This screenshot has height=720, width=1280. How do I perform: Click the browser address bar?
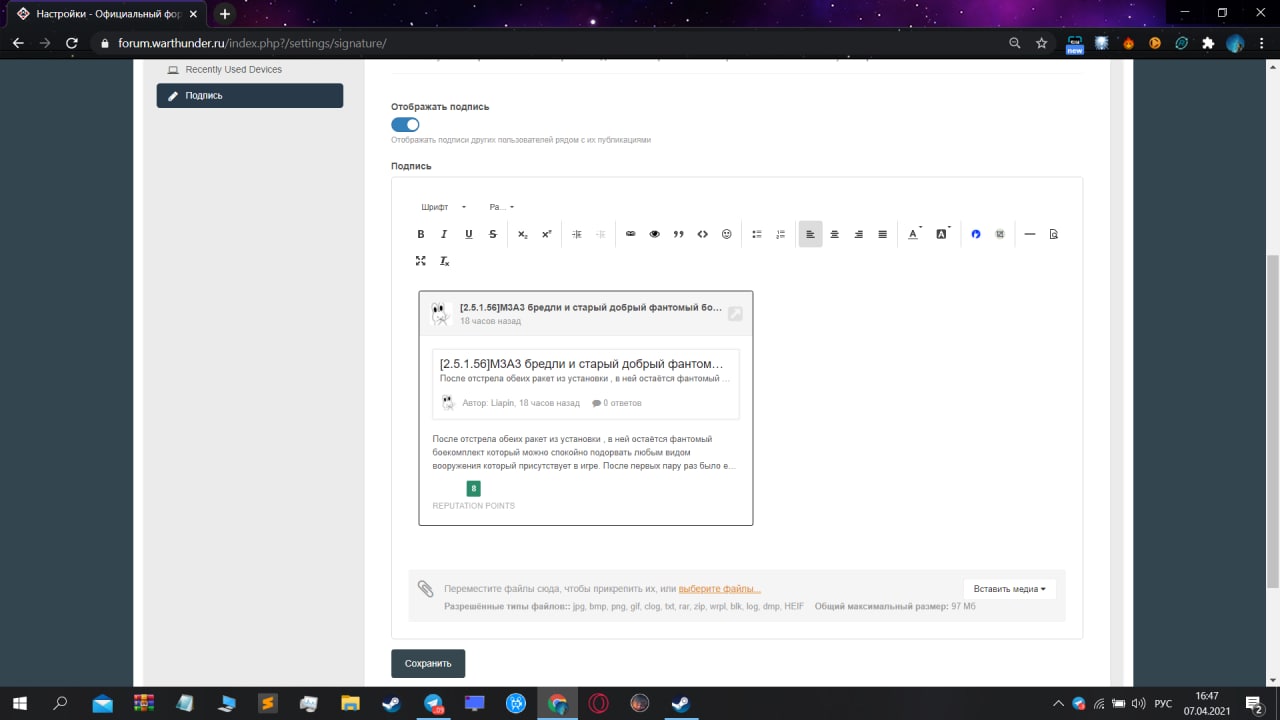tap(550, 43)
